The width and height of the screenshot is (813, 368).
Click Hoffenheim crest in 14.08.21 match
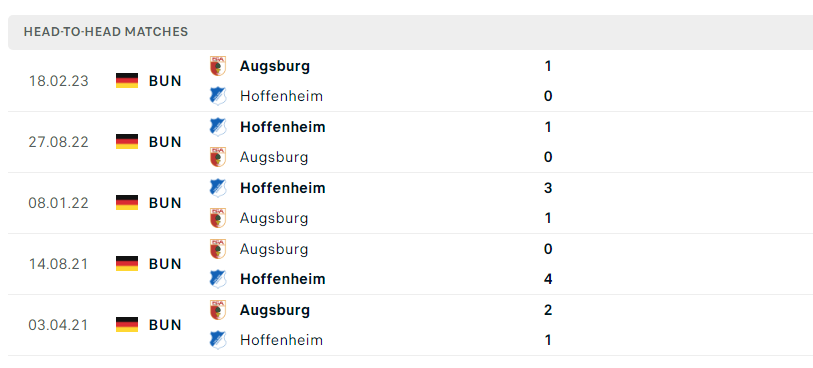218,279
